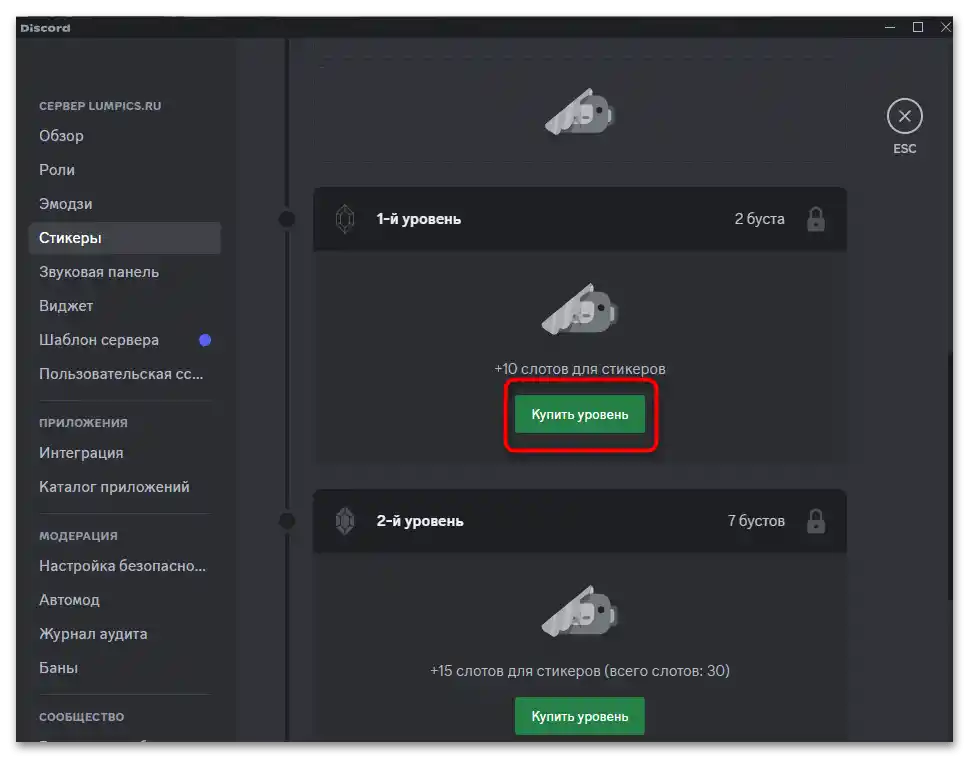Buy level 2 with lower Купить уровень button

coord(580,716)
